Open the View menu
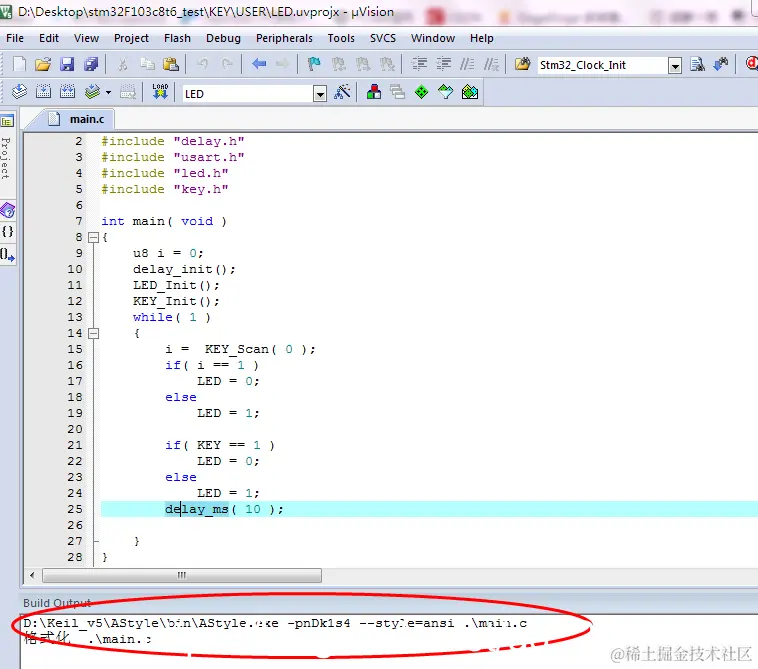 [87, 38]
